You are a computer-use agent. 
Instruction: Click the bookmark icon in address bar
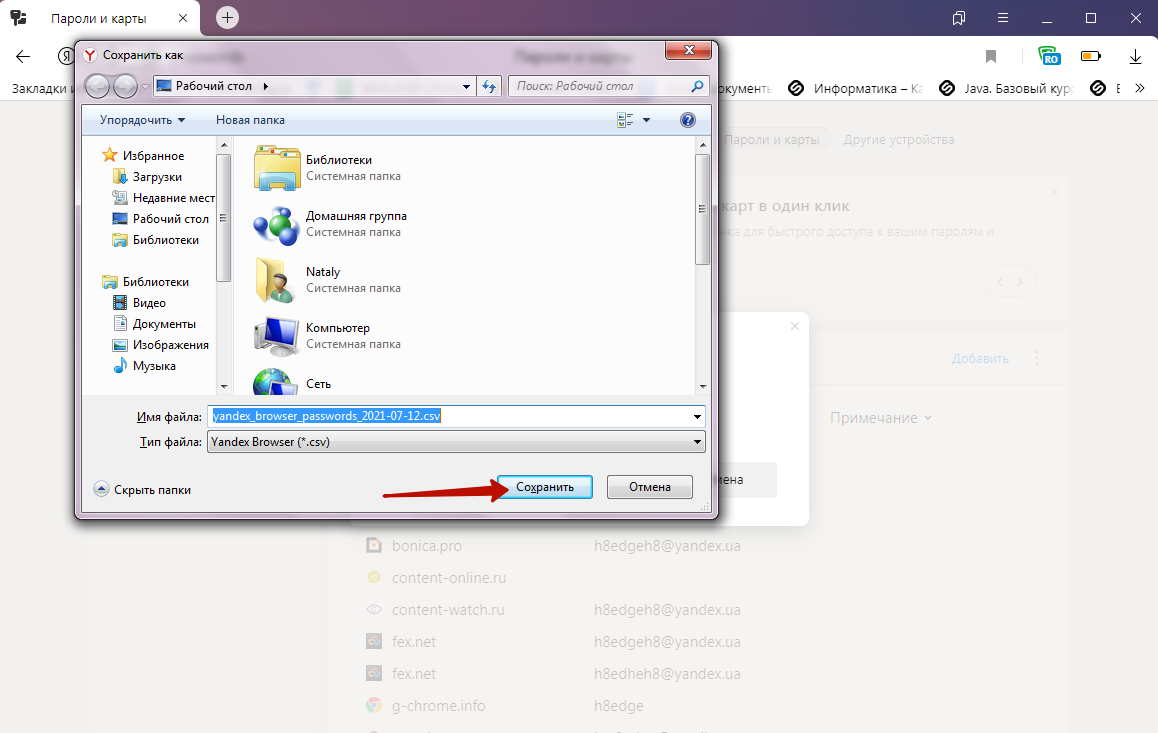coord(991,56)
